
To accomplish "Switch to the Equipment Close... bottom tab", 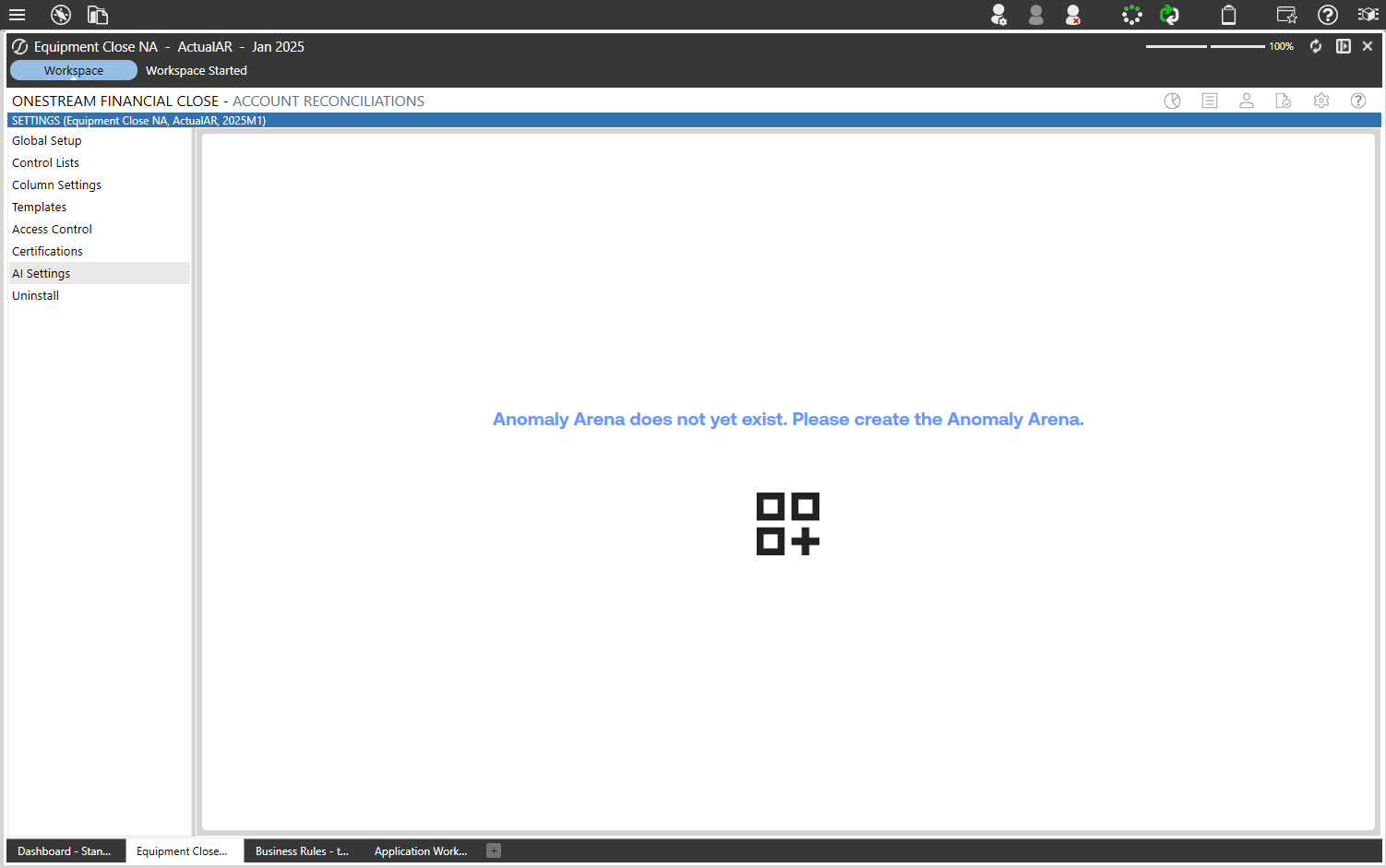I will point(184,850).
